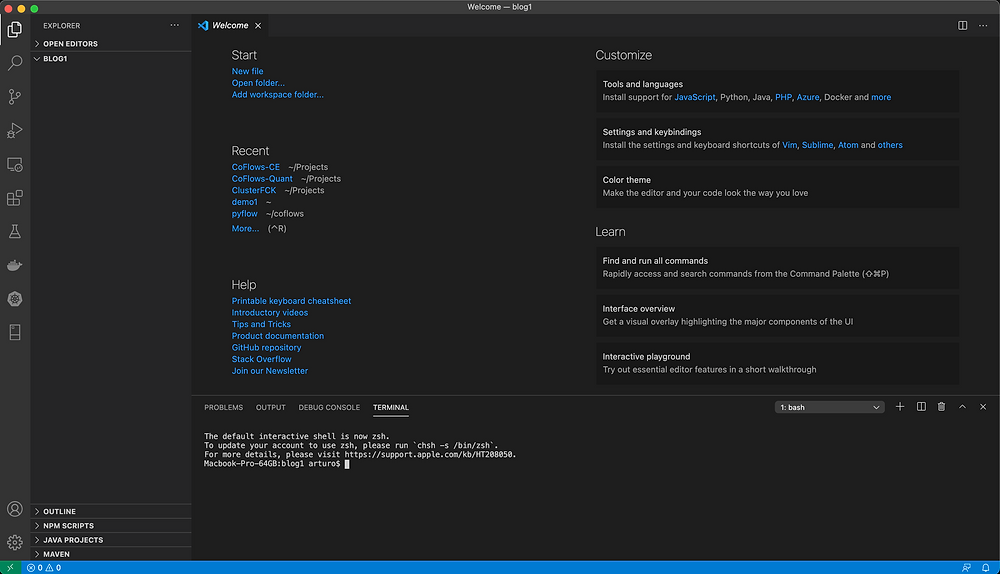Open recent project CoFlows-CE
This screenshot has height=574, width=1000.
click(x=256, y=167)
